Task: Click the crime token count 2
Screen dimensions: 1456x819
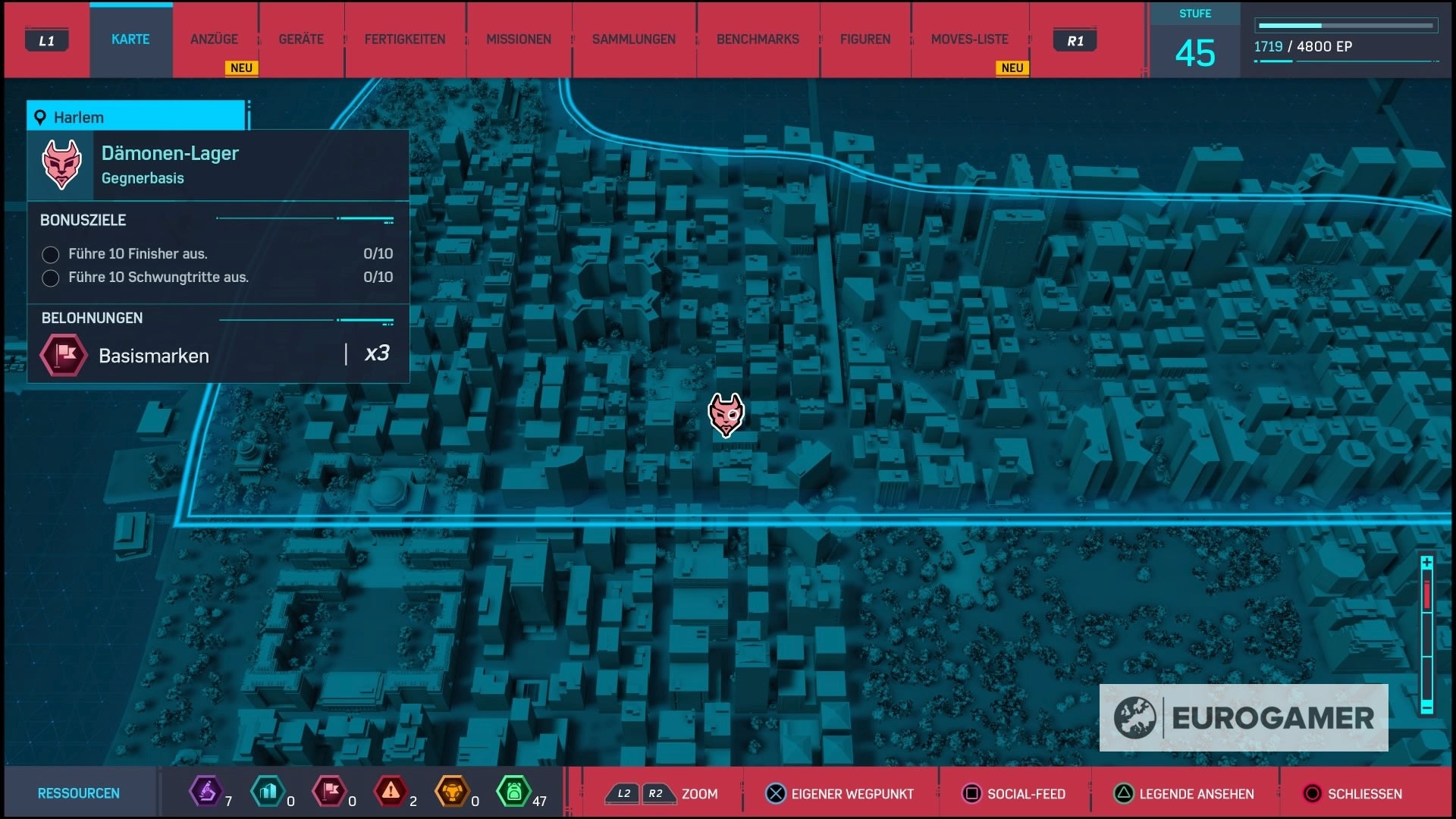Action: pos(413,801)
